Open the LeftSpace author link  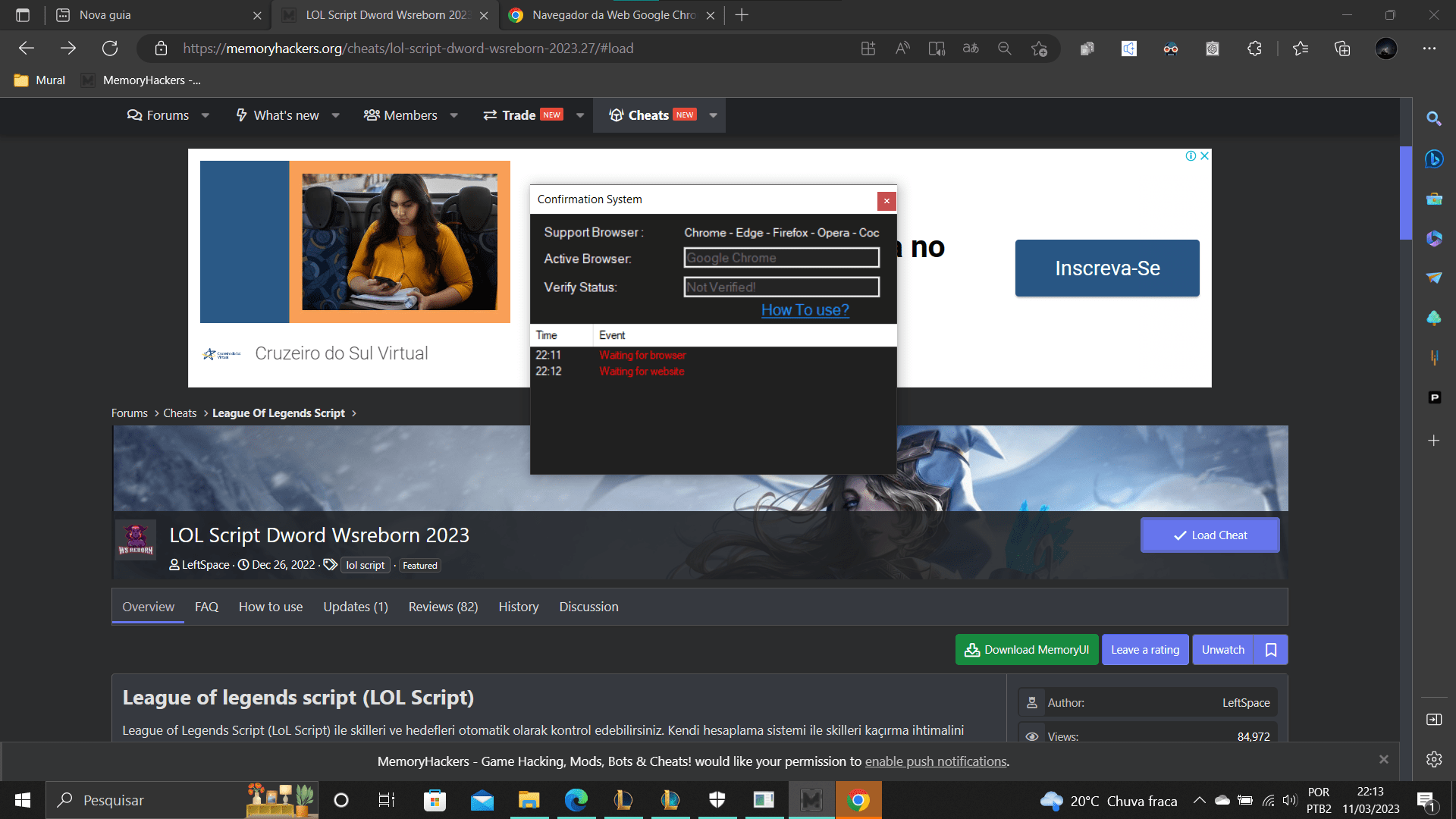coord(206,565)
